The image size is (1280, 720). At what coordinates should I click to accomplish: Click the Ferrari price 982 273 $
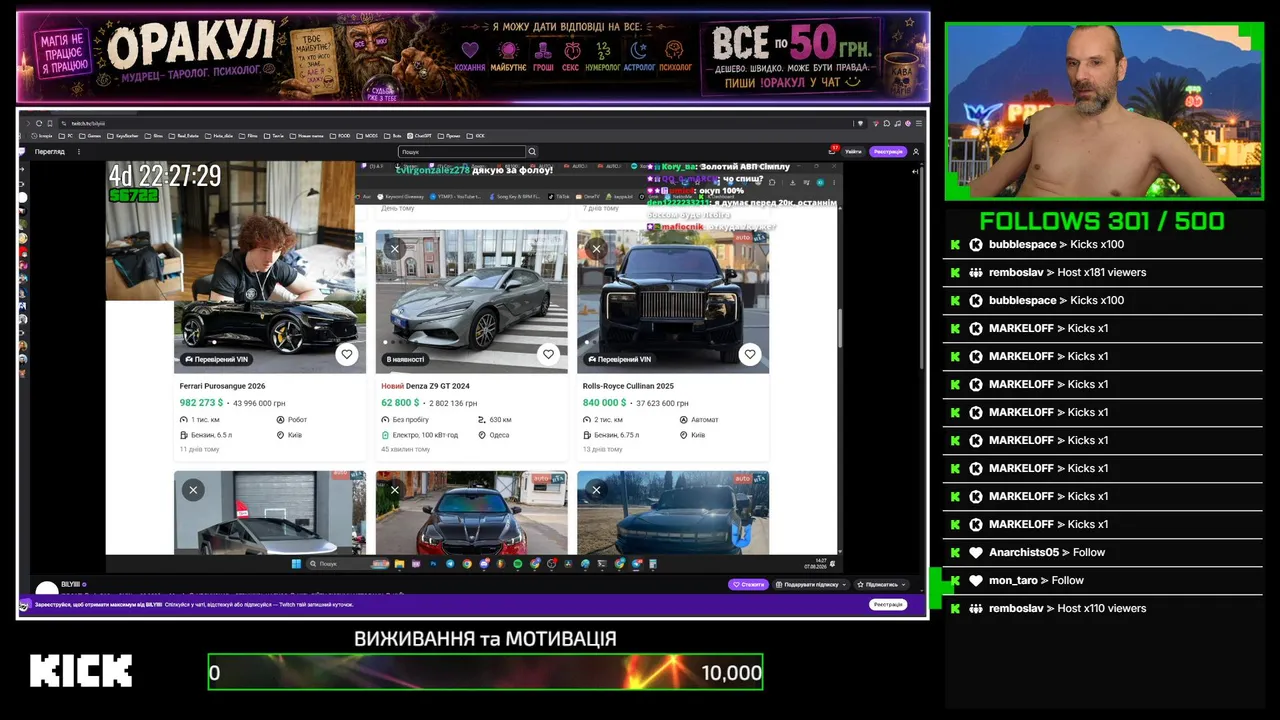coord(201,403)
